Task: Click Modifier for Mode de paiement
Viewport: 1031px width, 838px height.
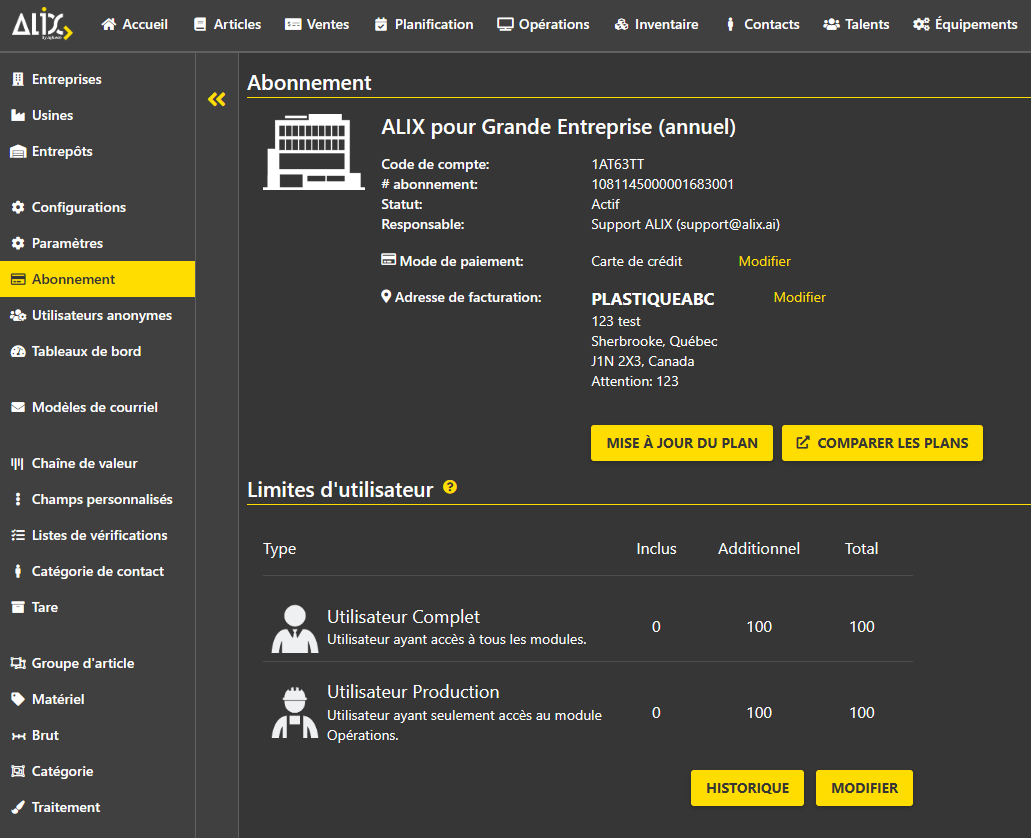Action: tap(764, 261)
